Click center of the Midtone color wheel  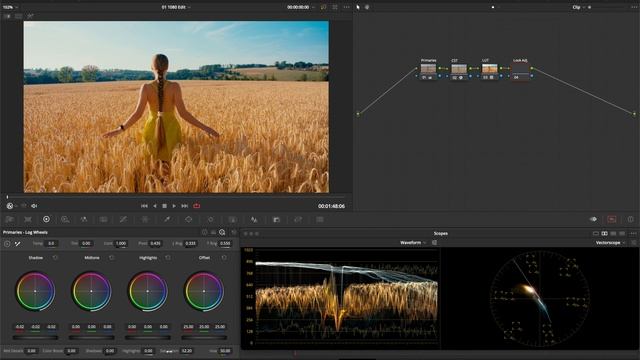[x=91, y=291]
